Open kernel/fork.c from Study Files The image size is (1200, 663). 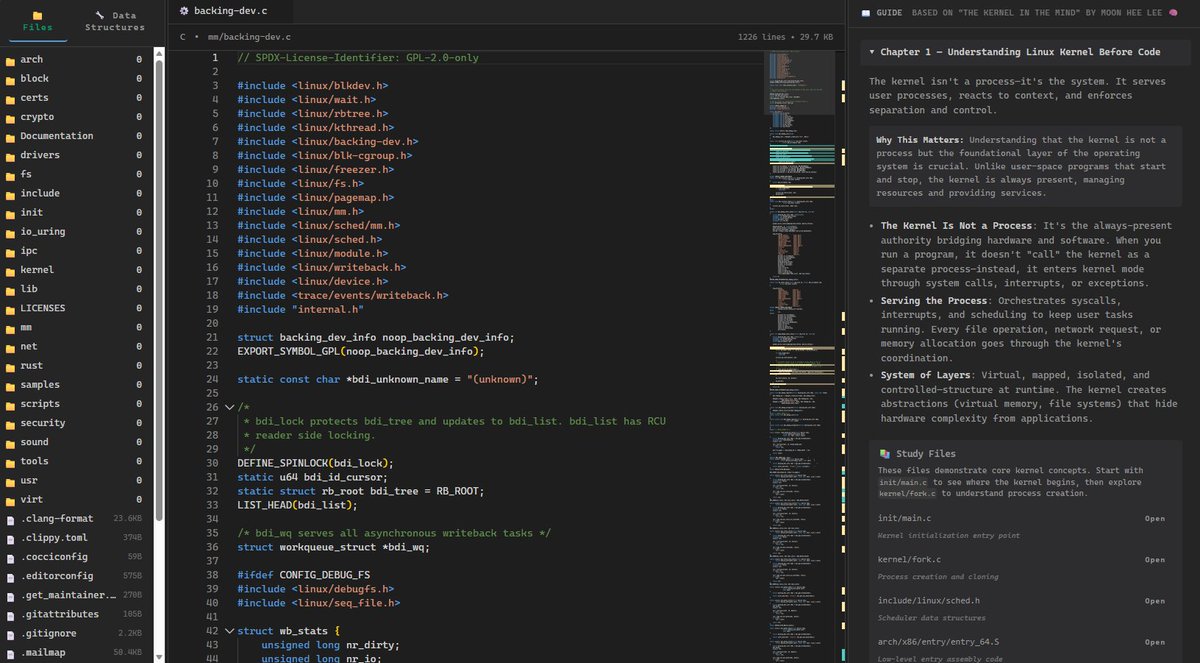(1154, 560)
